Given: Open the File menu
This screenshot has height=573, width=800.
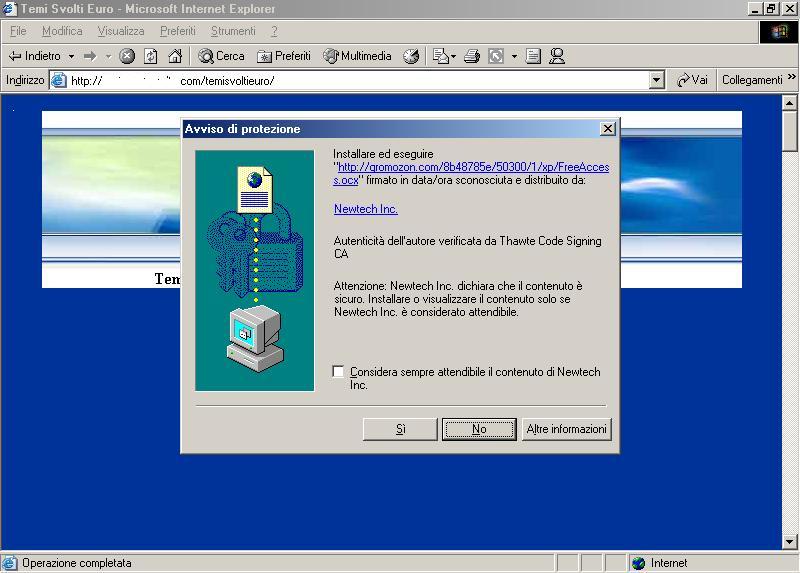Looking at the screenshot, I should click(x=18, y=31).
